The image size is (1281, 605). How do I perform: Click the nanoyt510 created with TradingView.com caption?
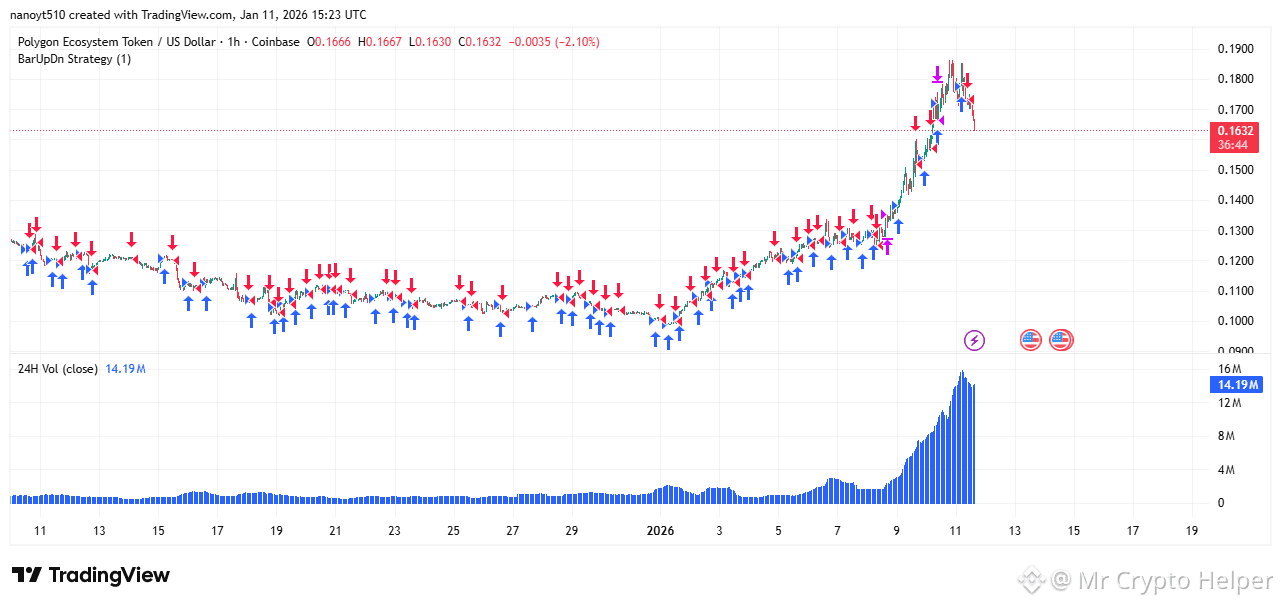point(188,15)
